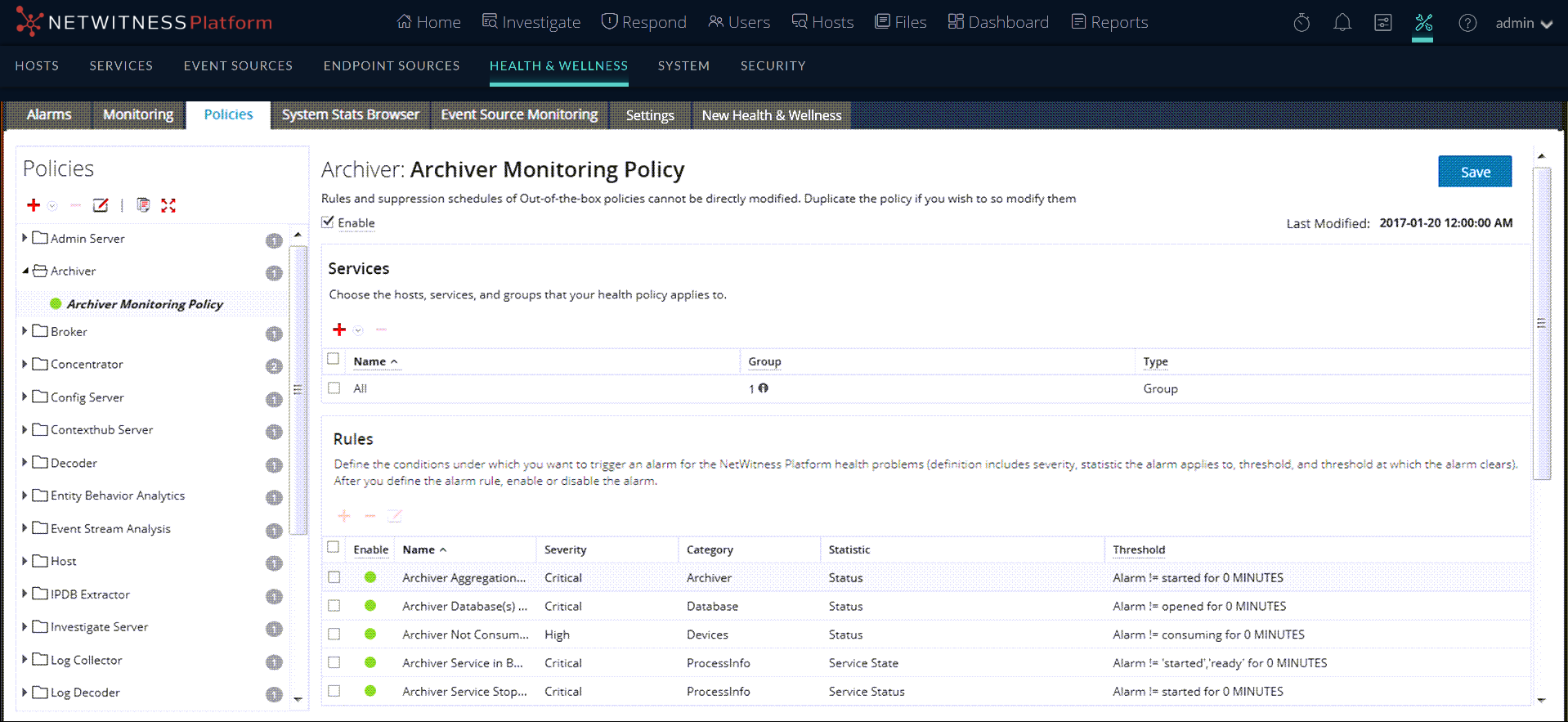Image resolution: width=1568 pixels, height=722 pixels.
Task: Click the edit policy pencil icon
Action: 101,205
